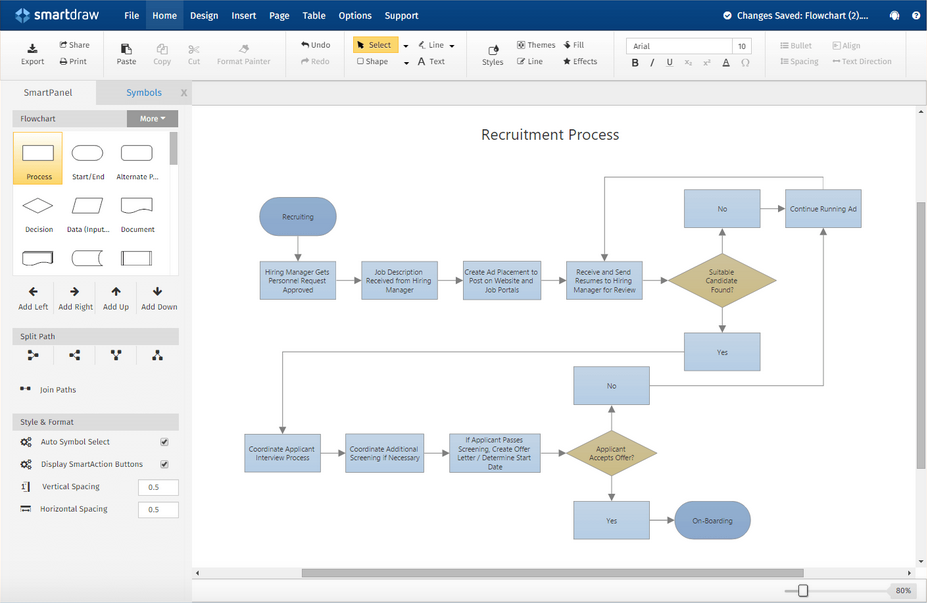Screen dimensions: 927x603
Task: Click the Paste button
Action: coord(126,54)
